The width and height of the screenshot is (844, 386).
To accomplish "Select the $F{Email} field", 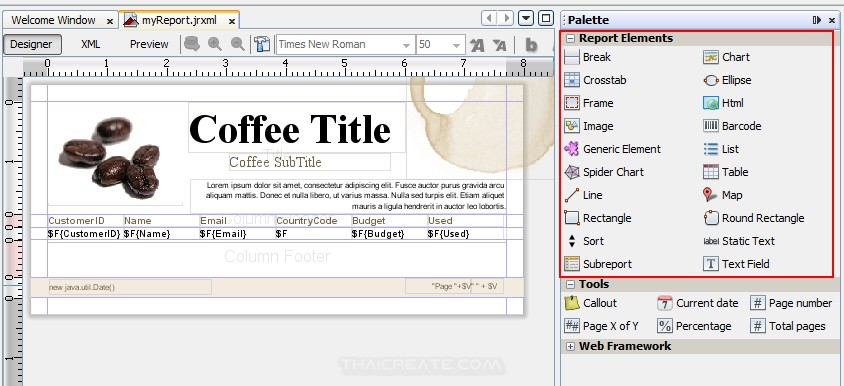I will click(223, 234).
